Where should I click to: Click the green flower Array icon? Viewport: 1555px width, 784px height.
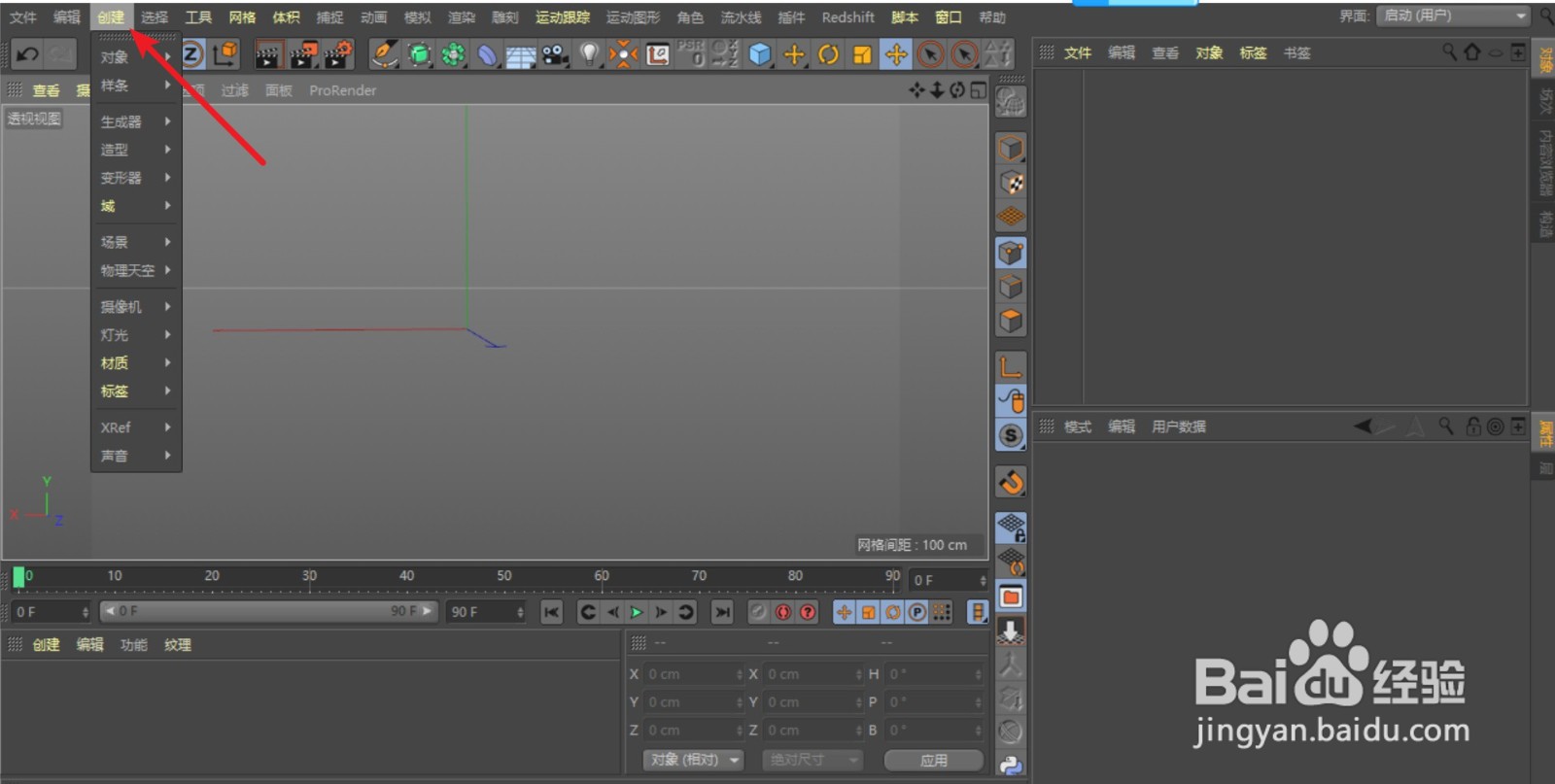(453, 54)
